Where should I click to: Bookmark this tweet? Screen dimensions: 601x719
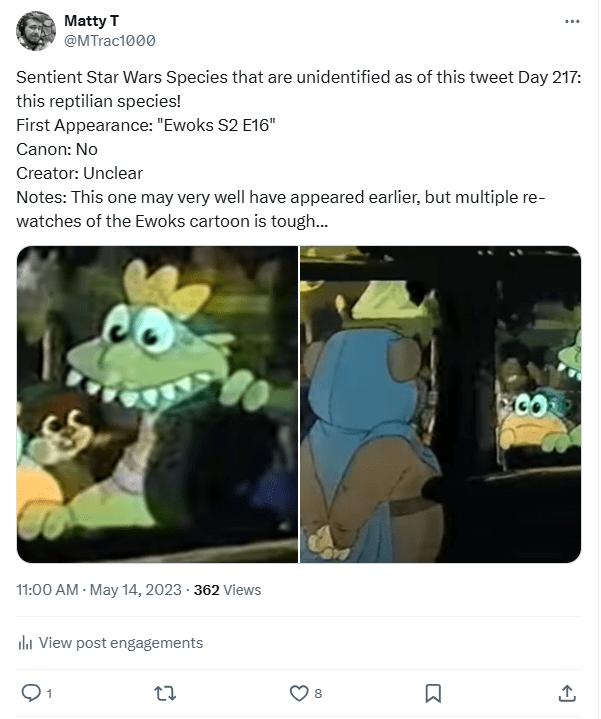click(x=433, y=692)
